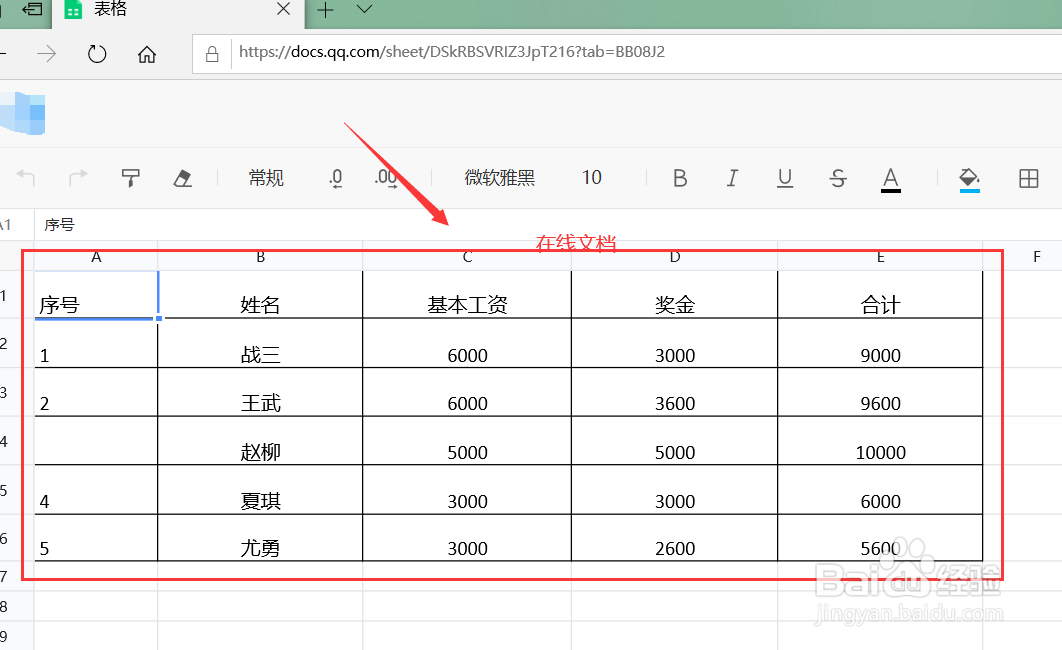
Task: Click the browser refresh icon
Action: [x=96, y=54]
